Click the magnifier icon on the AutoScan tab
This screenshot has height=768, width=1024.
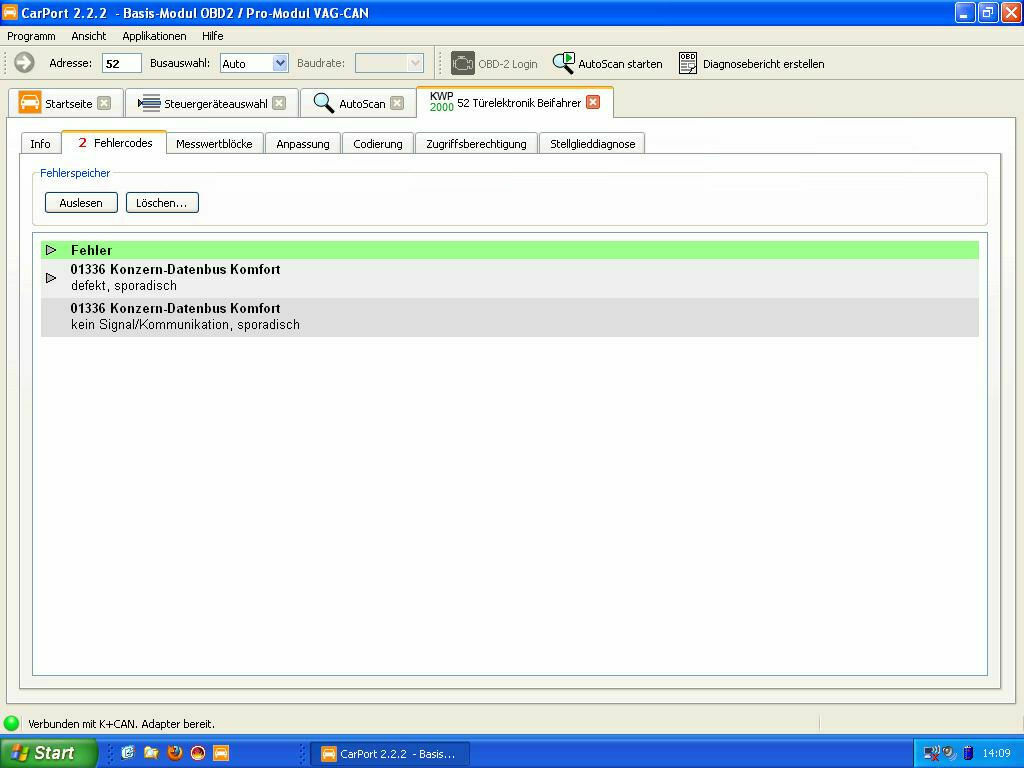point(324,103)
